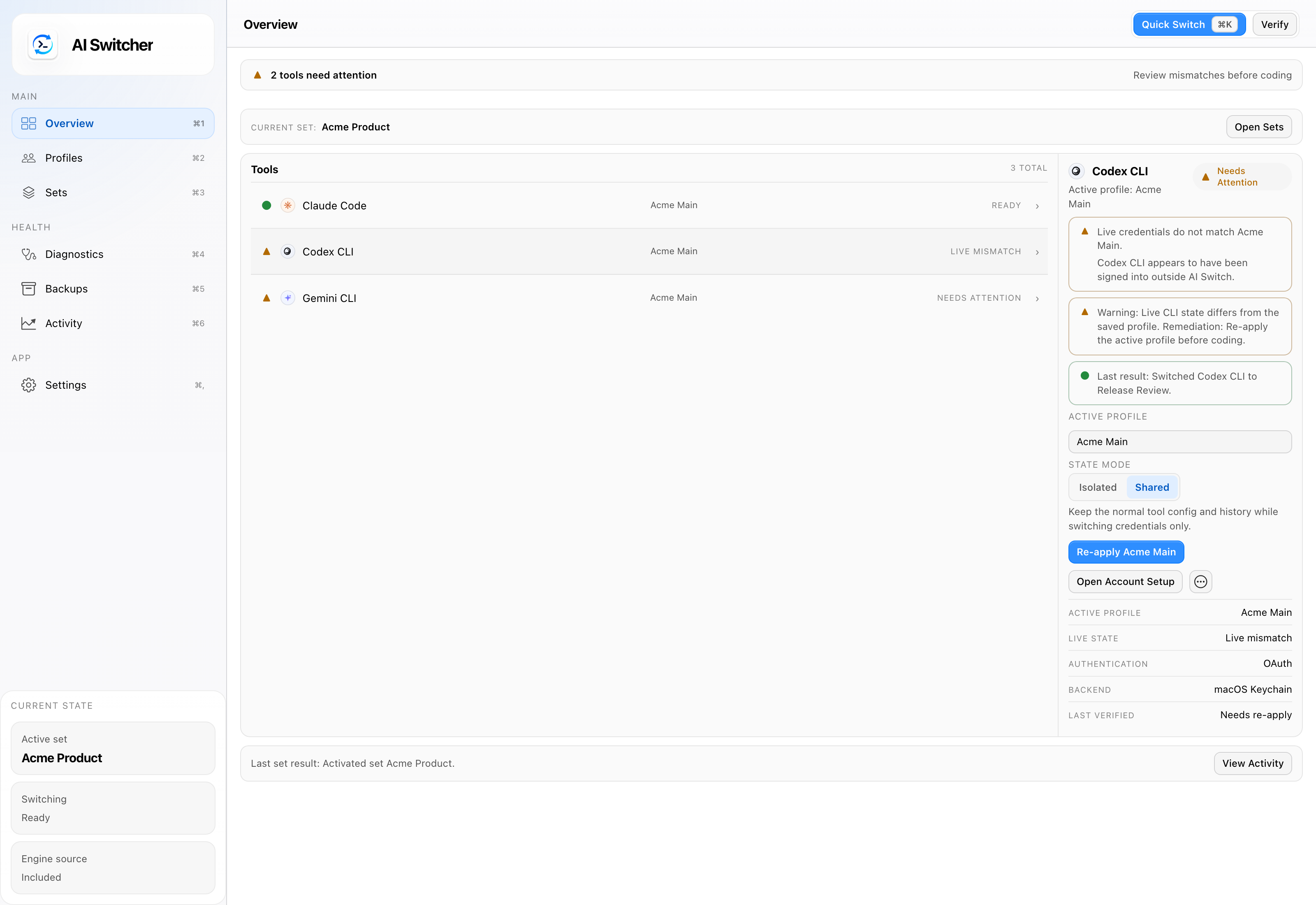Click the Open Sets button
The image size is (1316, 905).
(x=1259, y=127)
